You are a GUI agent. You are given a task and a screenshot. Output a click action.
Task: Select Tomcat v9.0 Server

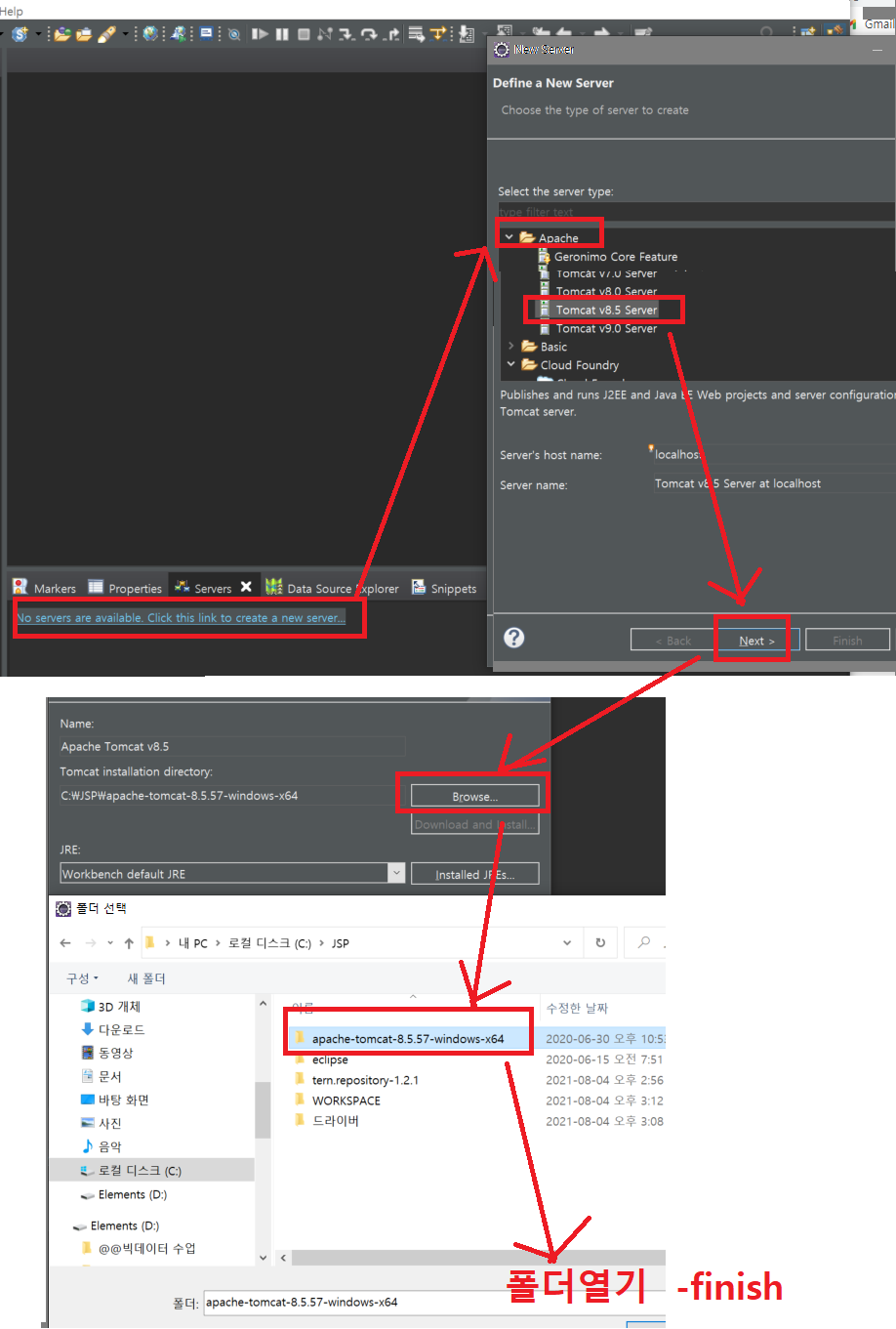pyautogui.click(x=598, y=328)
